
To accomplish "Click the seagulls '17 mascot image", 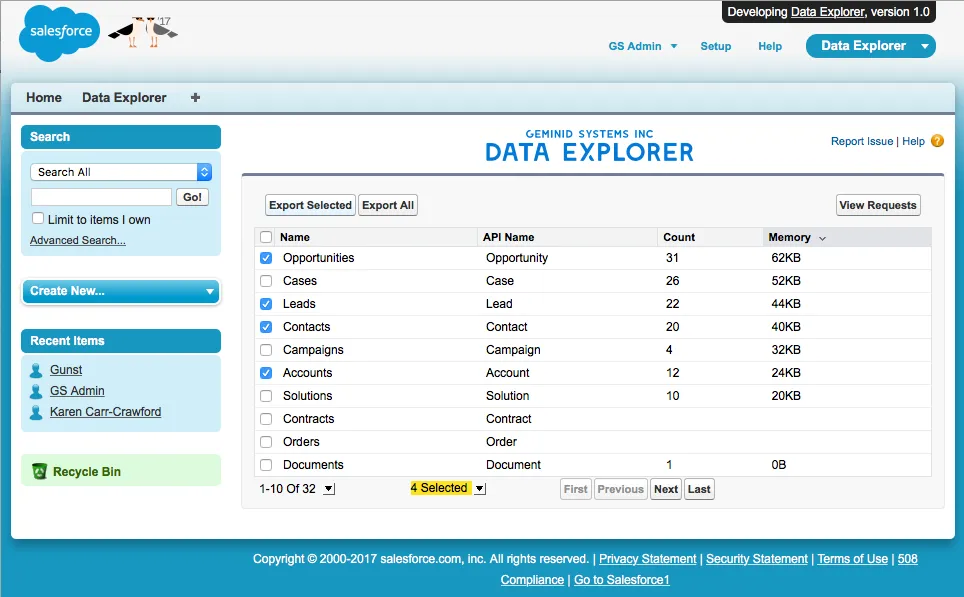I will point(143,32).
